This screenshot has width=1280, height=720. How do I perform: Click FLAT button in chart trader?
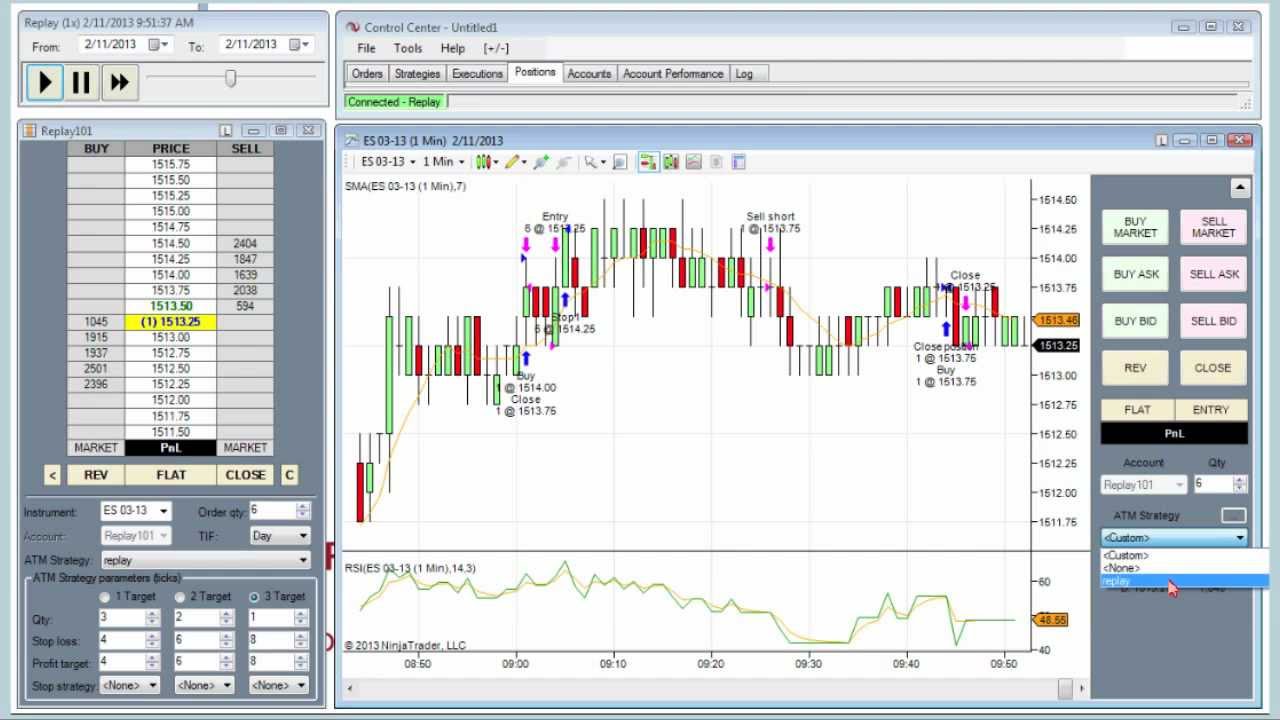pos(1137,410)
